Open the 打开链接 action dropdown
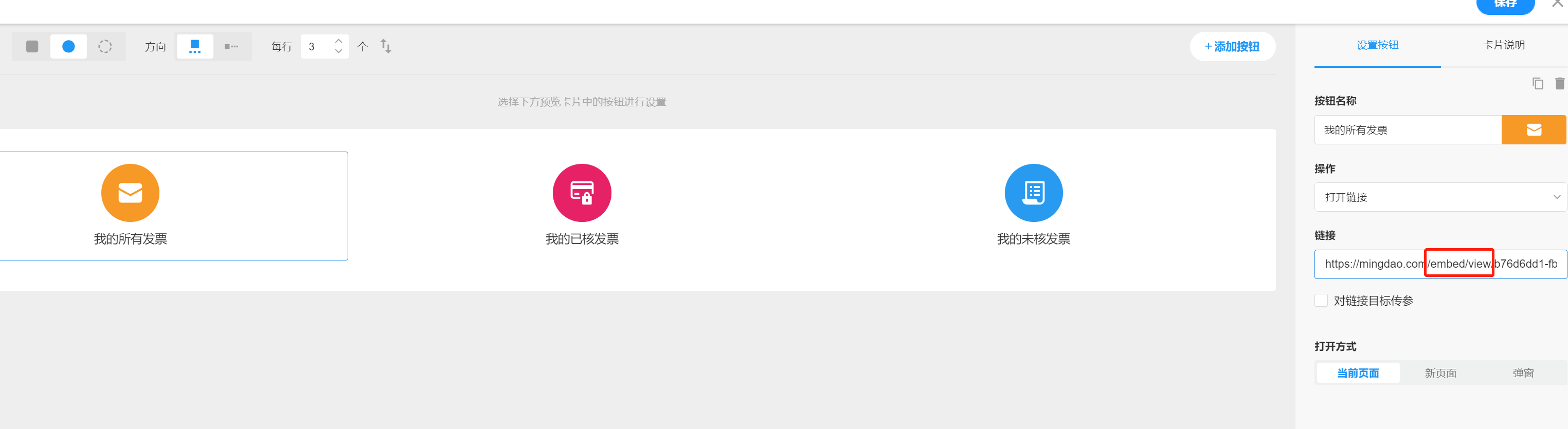 click(1440, 197)
